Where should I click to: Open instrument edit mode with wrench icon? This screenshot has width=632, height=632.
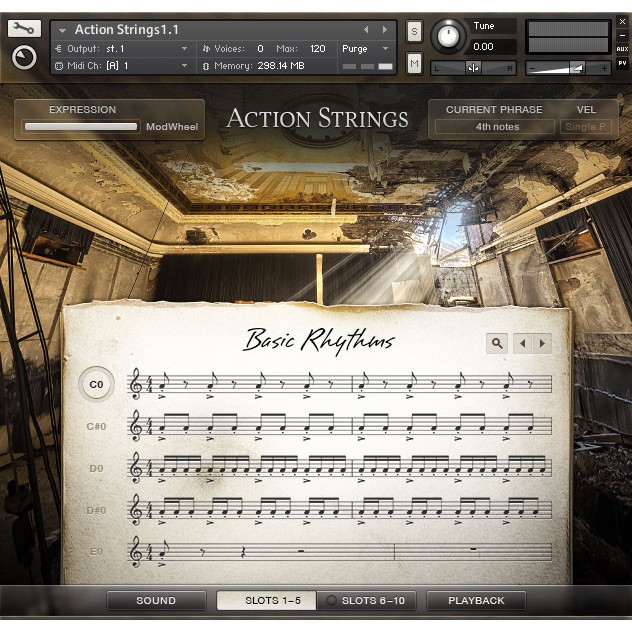(x=24, y=28)
